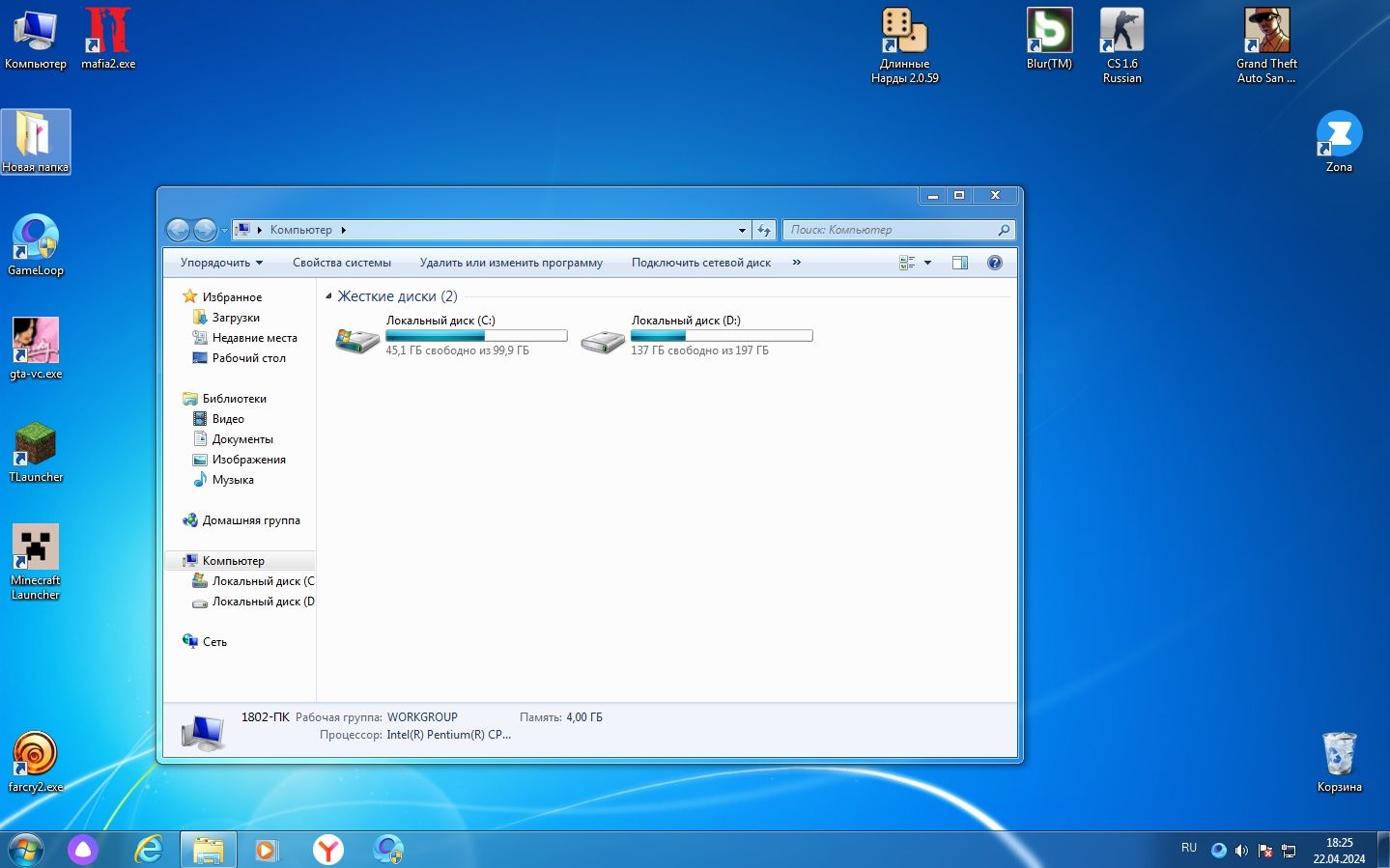Open the Компьютер desktop icon

(x=36, y=40)
